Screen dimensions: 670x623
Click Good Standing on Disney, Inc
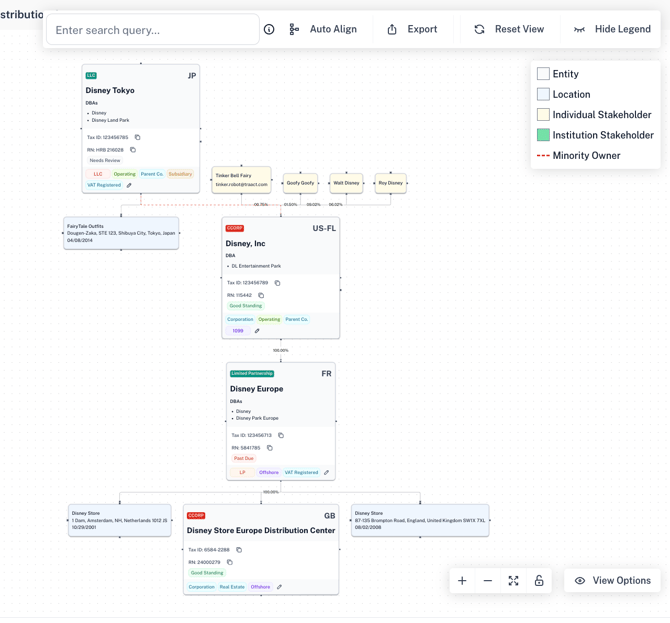point(246,306)
